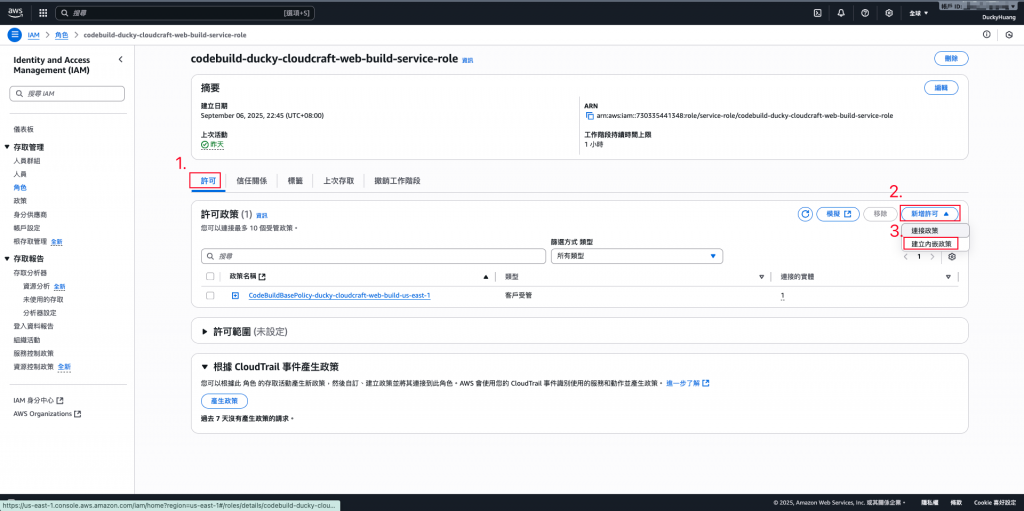Viewport: 1024px width, 511px height.
Task: Open the notifications bell icon
Action: (x=841, y=12)
